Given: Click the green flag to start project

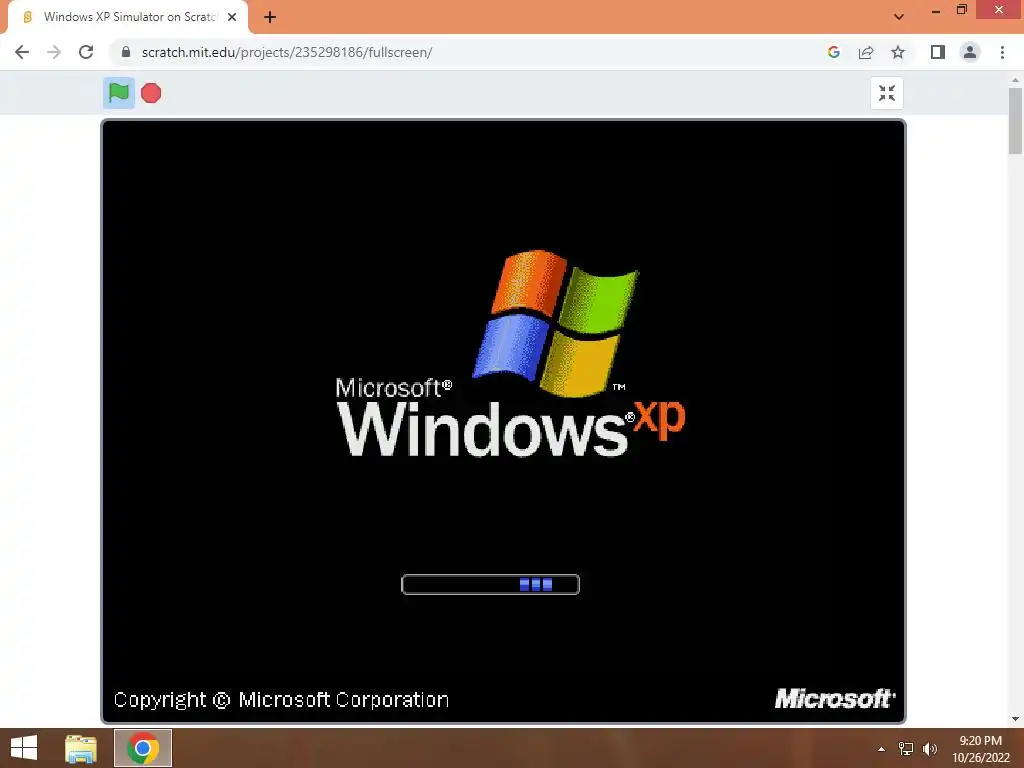Looking at the screenshot, I should coord(119,93).
